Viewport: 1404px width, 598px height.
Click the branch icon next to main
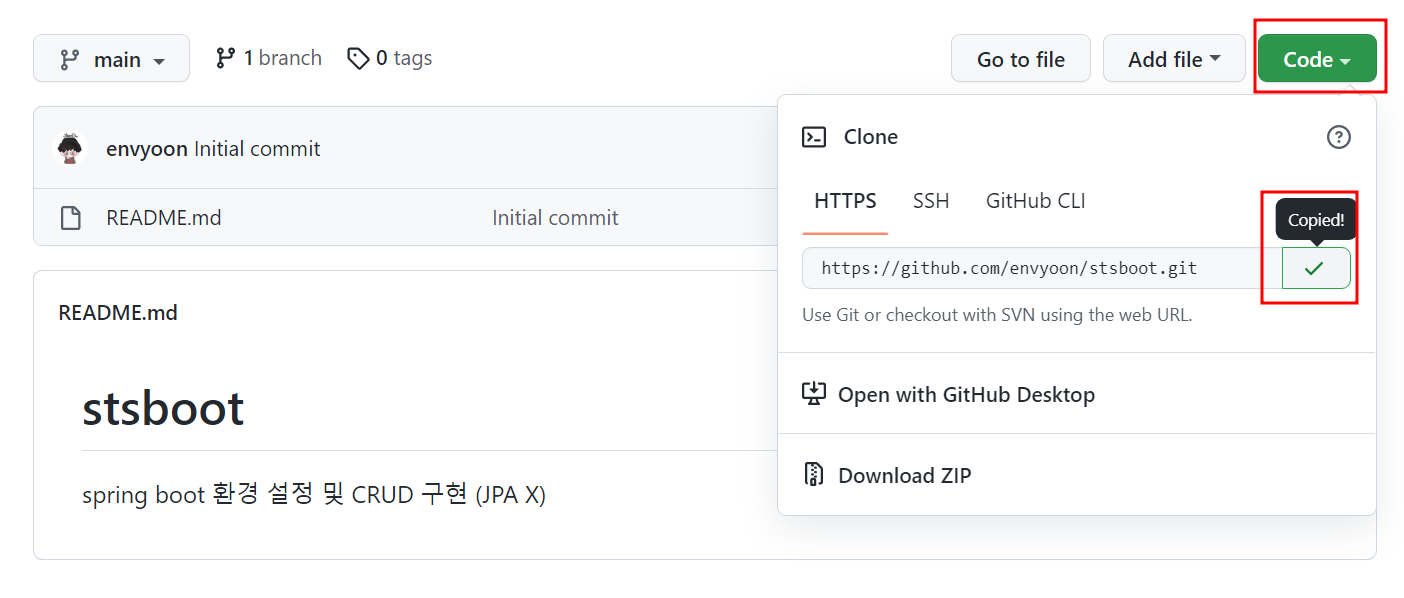[x=227, y=57]
